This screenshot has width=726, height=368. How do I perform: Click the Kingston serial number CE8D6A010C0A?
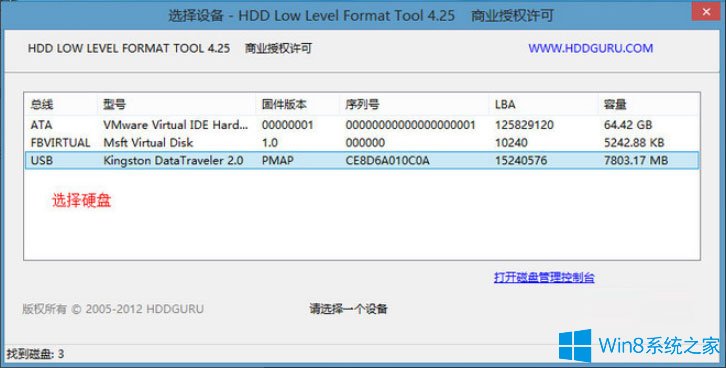tap(388, 161)
